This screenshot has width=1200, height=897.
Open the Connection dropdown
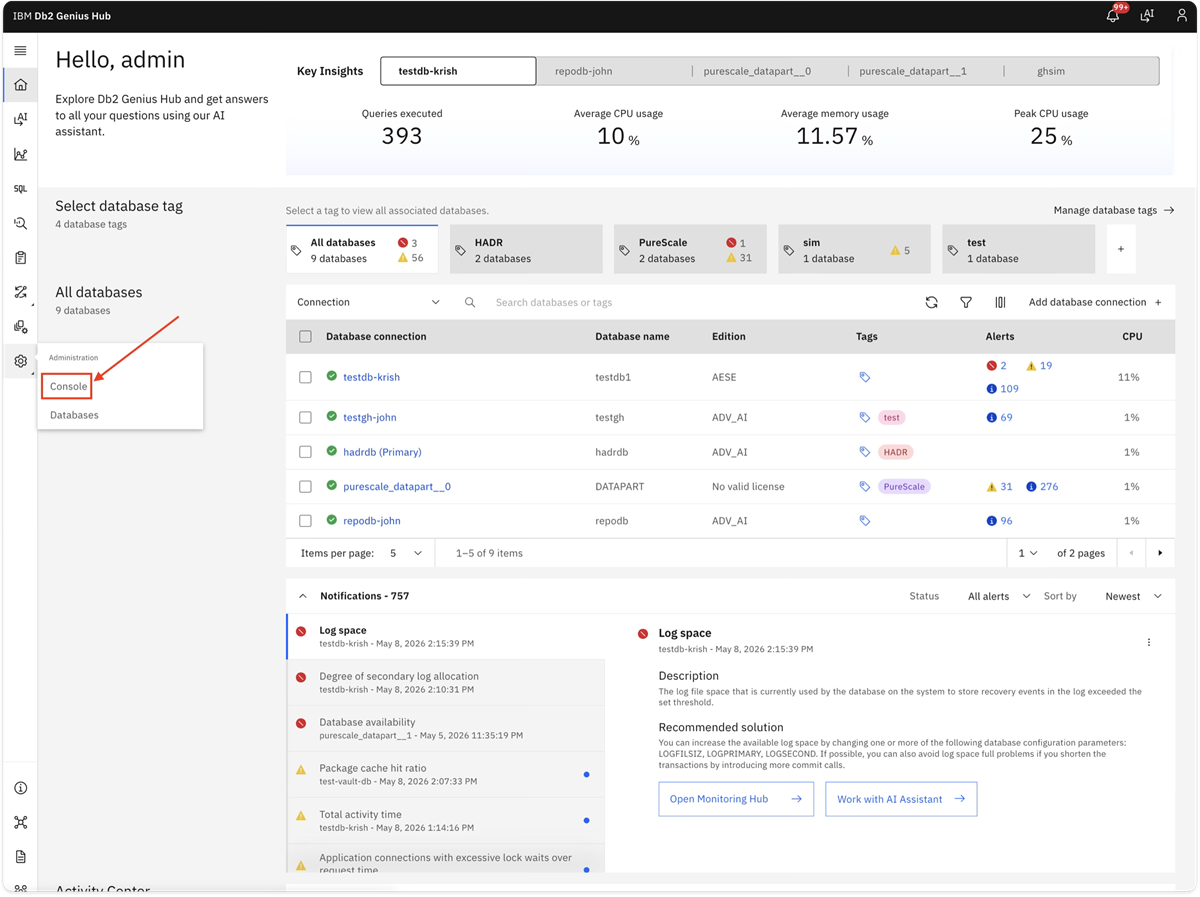(368, 302)
